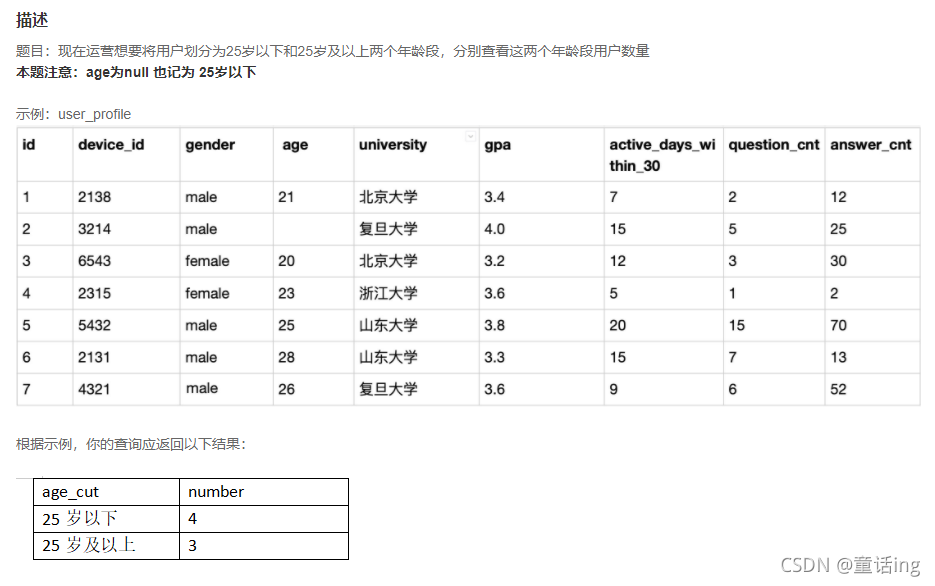Click the age value "23" for device 2315
Image resolution: width=935 pixels, height=586 pixels.
pyautogui.click(x=286, y=293)
